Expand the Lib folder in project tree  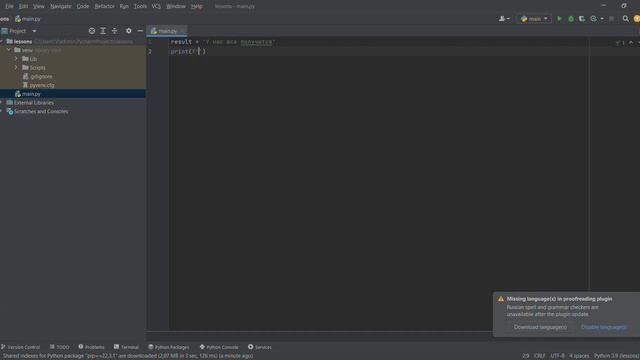pyautogui.click(x=16, y=59)
